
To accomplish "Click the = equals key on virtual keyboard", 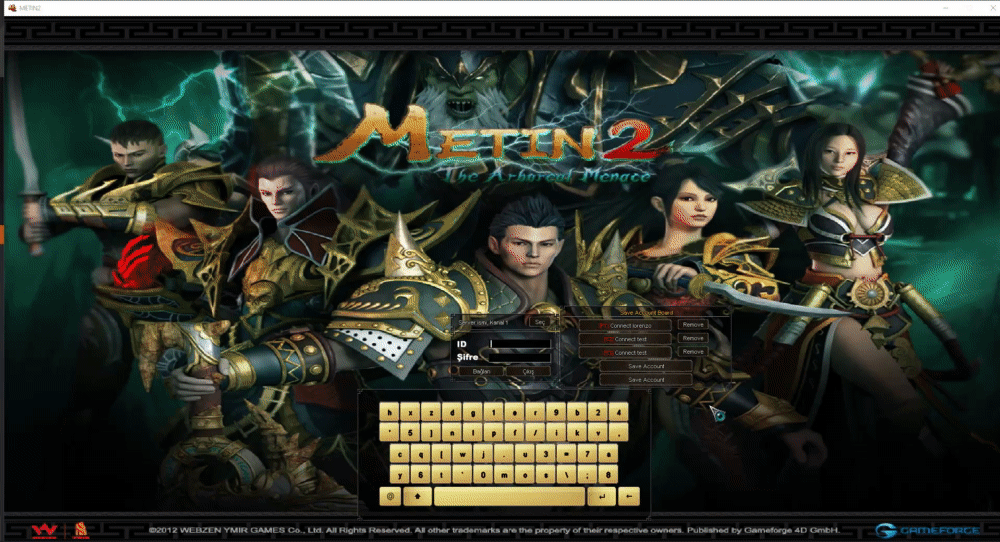I will pos(566,453).
